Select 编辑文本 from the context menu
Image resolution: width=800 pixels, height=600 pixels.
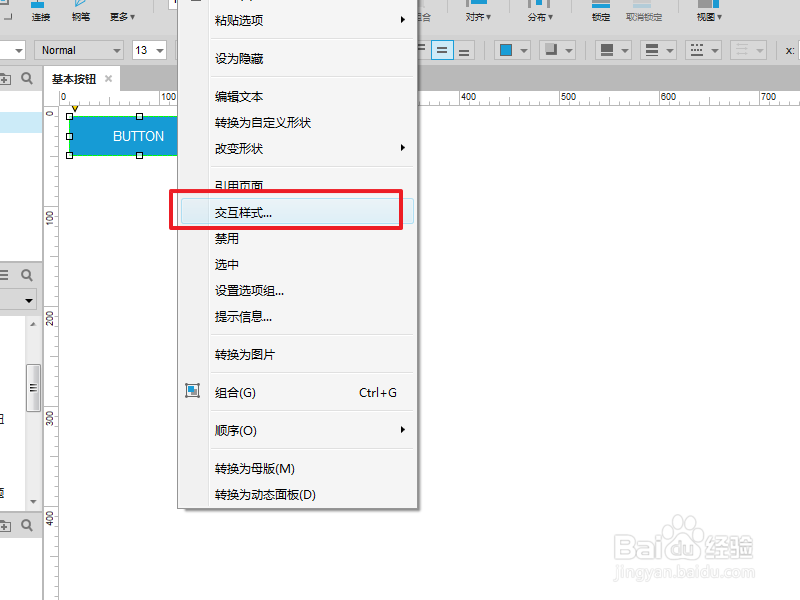click(x=297, y=96)
